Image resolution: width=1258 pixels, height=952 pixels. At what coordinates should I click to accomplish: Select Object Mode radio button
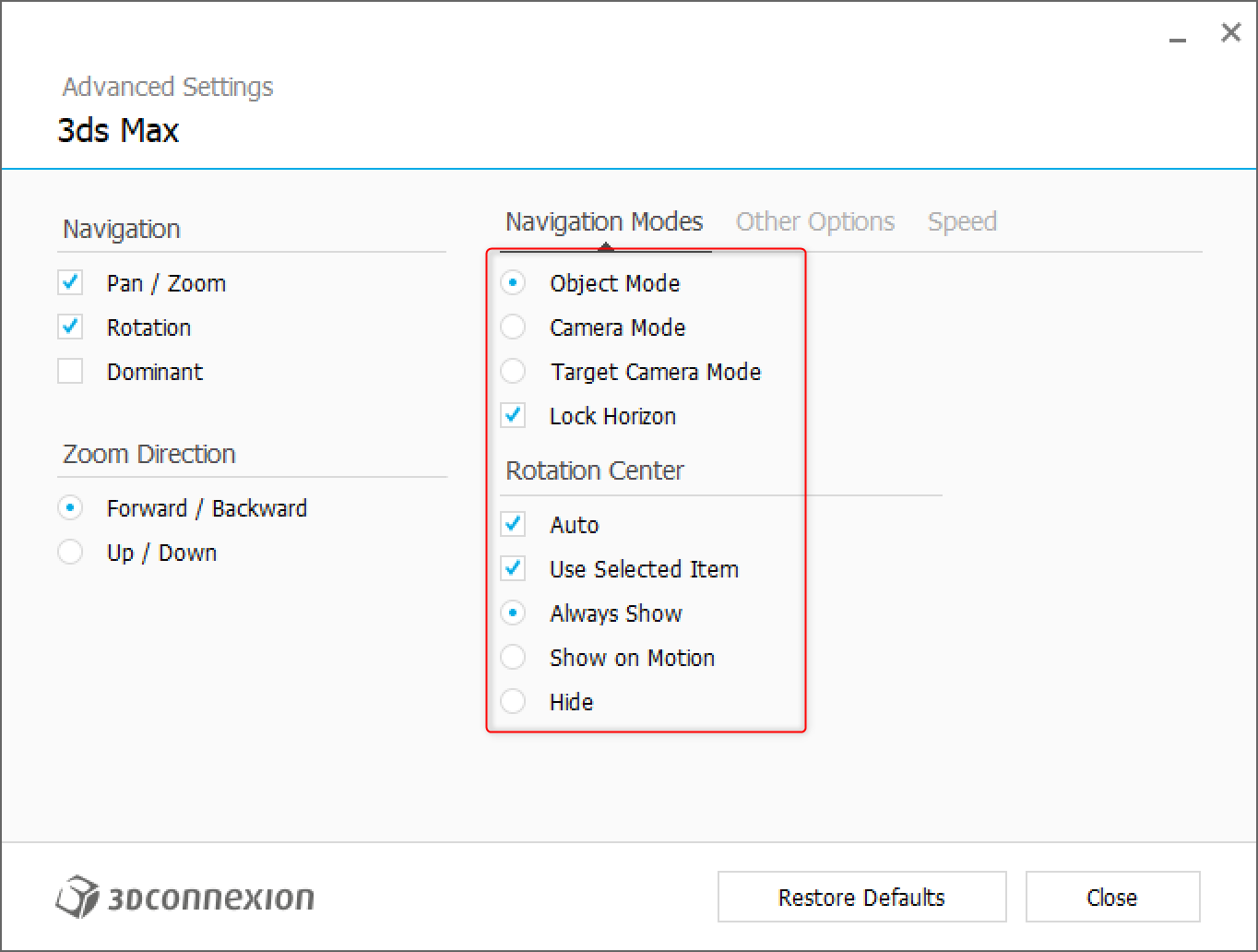coord(513,282)
